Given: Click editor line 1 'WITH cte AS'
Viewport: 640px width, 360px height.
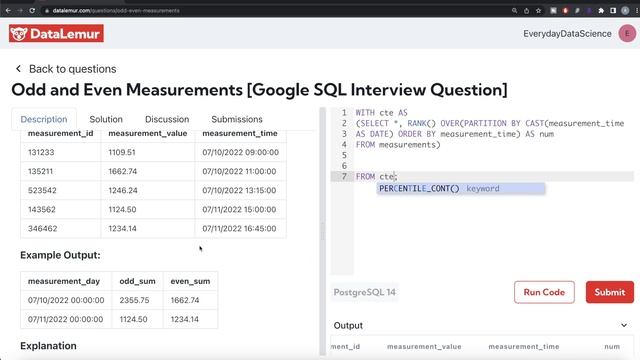Looking at the screenshot, I should (381, 113).
